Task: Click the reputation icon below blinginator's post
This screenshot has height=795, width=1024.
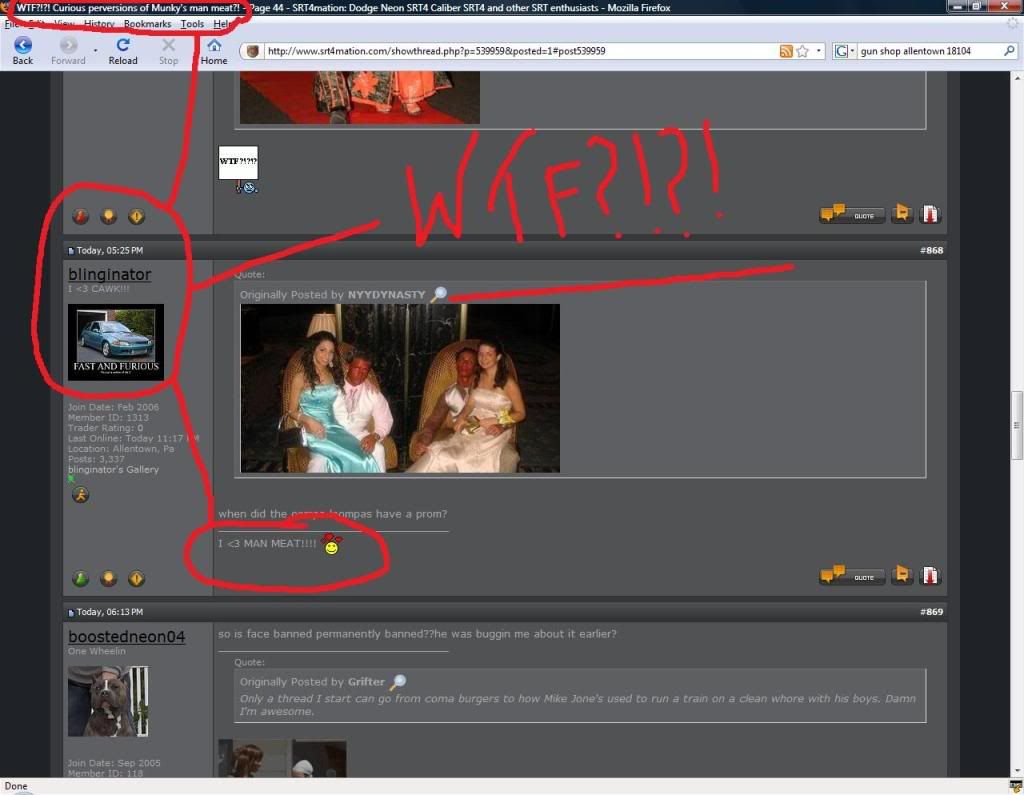Action: click(80, 578)
